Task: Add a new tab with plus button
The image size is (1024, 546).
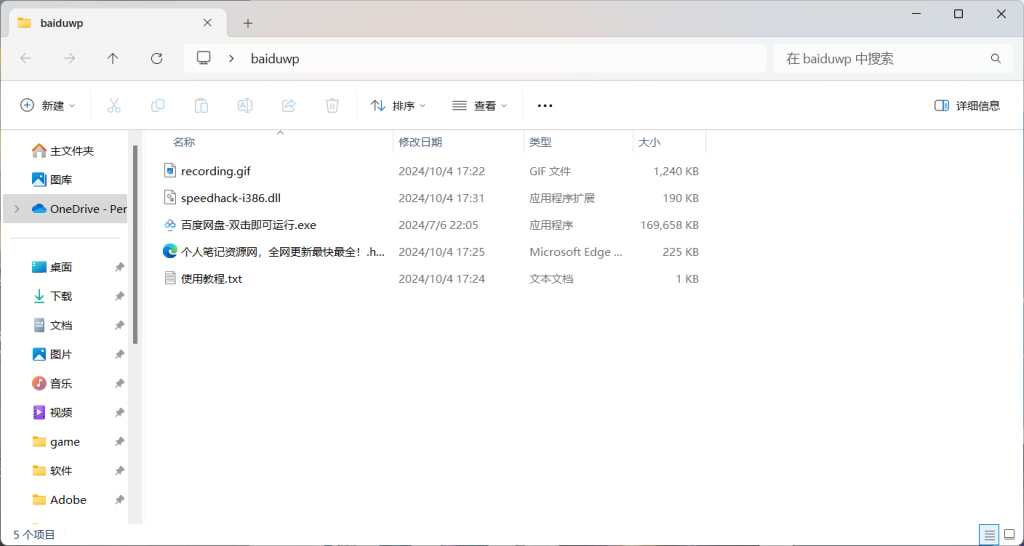Action: 248,24
